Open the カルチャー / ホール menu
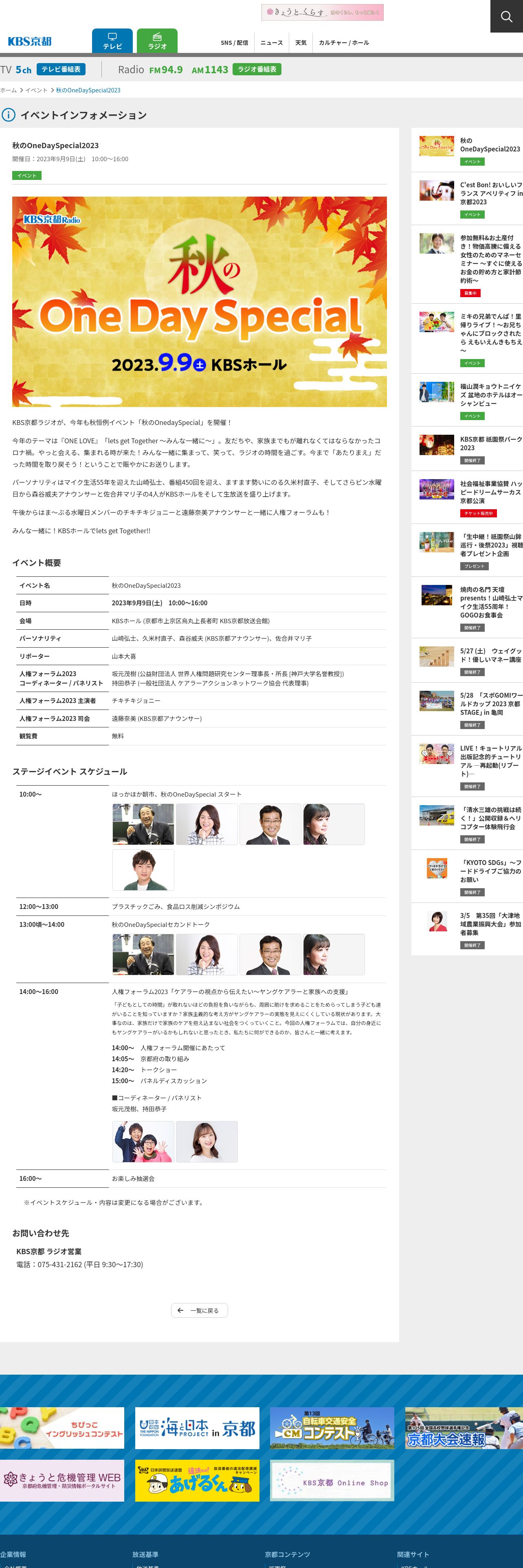523x1568 pixels. 344,43
